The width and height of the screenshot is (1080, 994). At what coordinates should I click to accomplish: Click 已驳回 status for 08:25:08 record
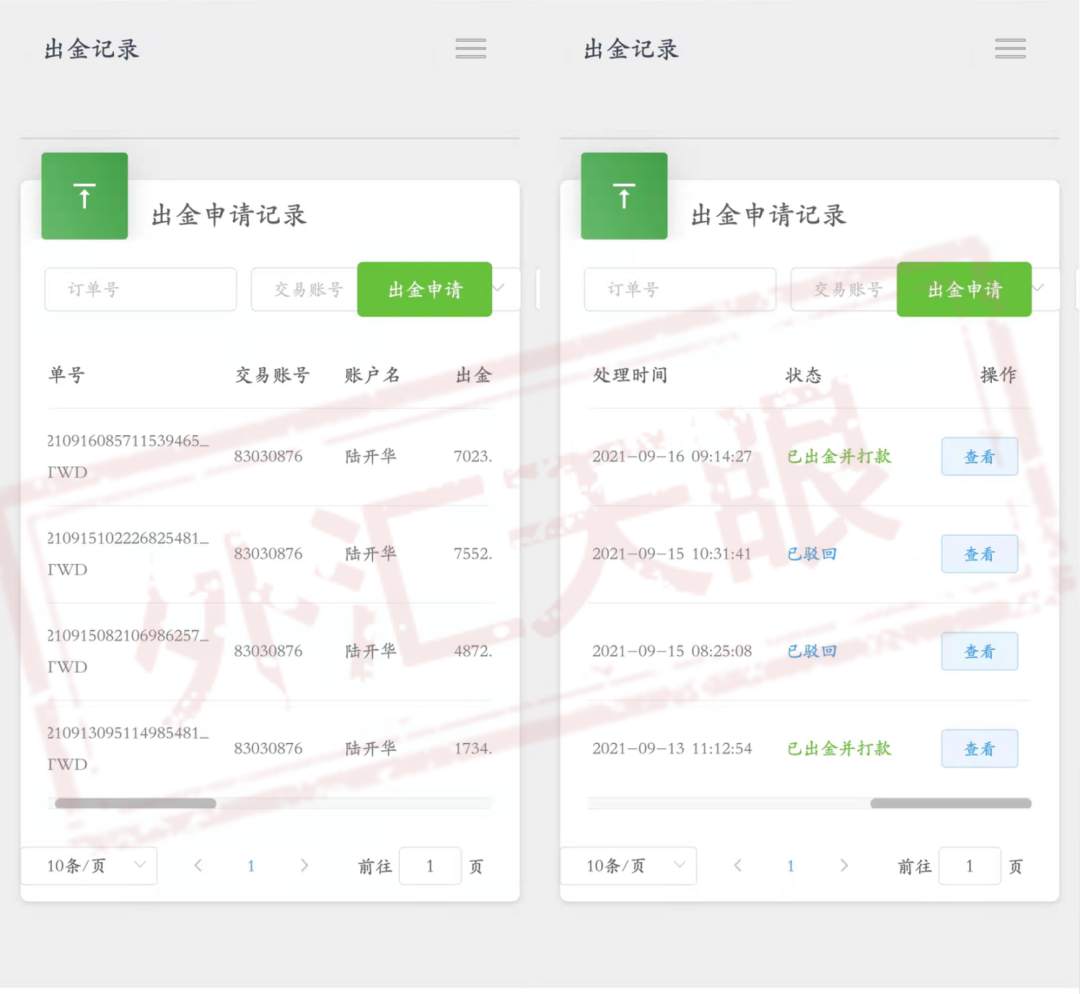(812, 651)
